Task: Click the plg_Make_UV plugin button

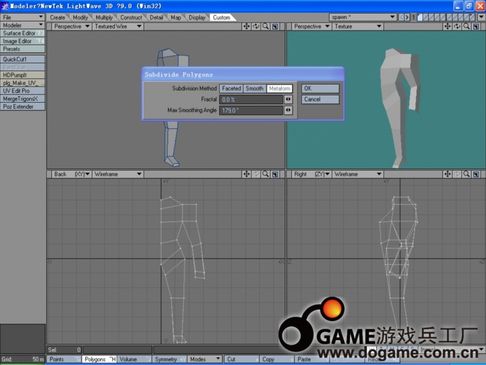Action: pyautogui.click(x=23, y=83)
